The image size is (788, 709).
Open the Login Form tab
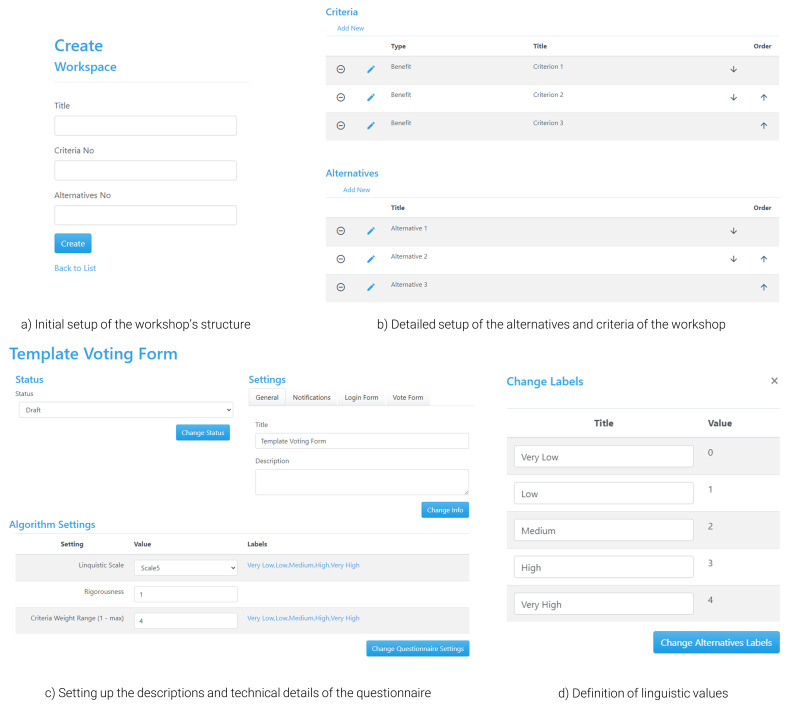(x=361, y=397)
